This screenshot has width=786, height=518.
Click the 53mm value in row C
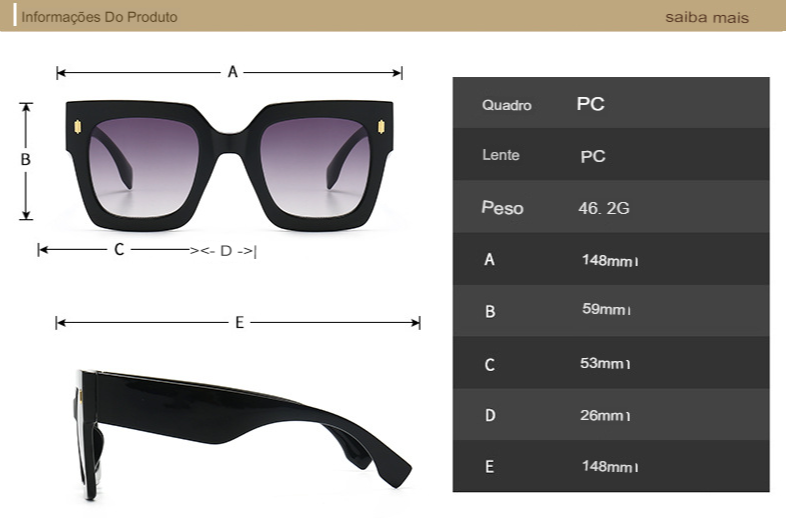[x=605, y=363]
